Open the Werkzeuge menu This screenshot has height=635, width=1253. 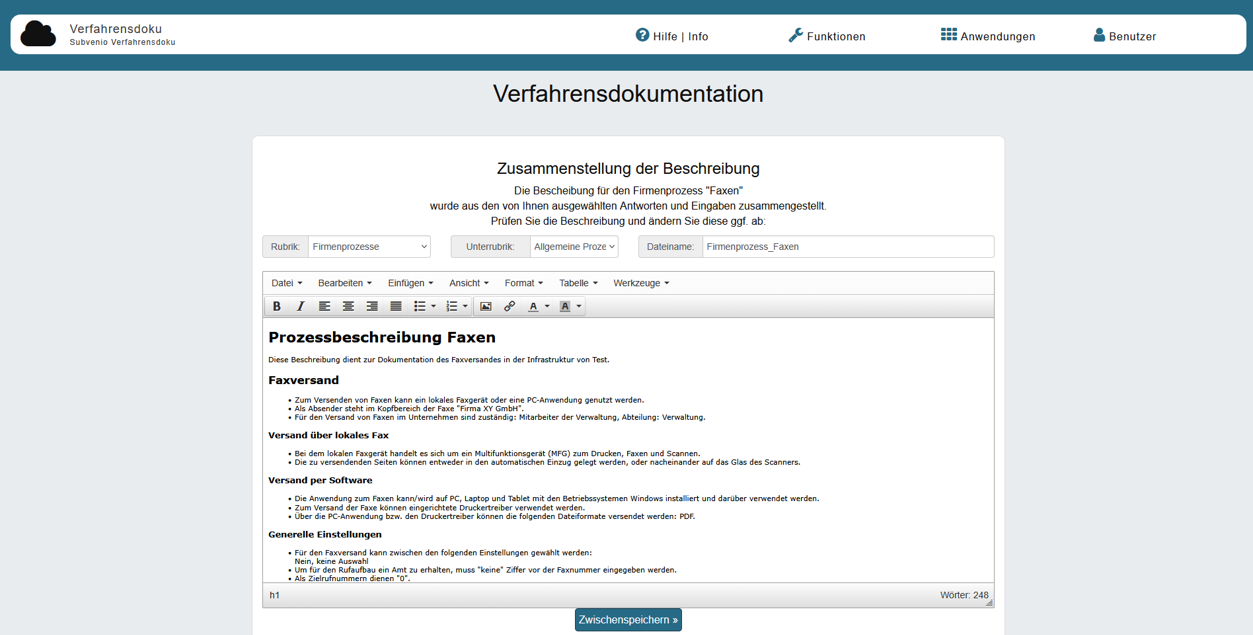[641, 283]
